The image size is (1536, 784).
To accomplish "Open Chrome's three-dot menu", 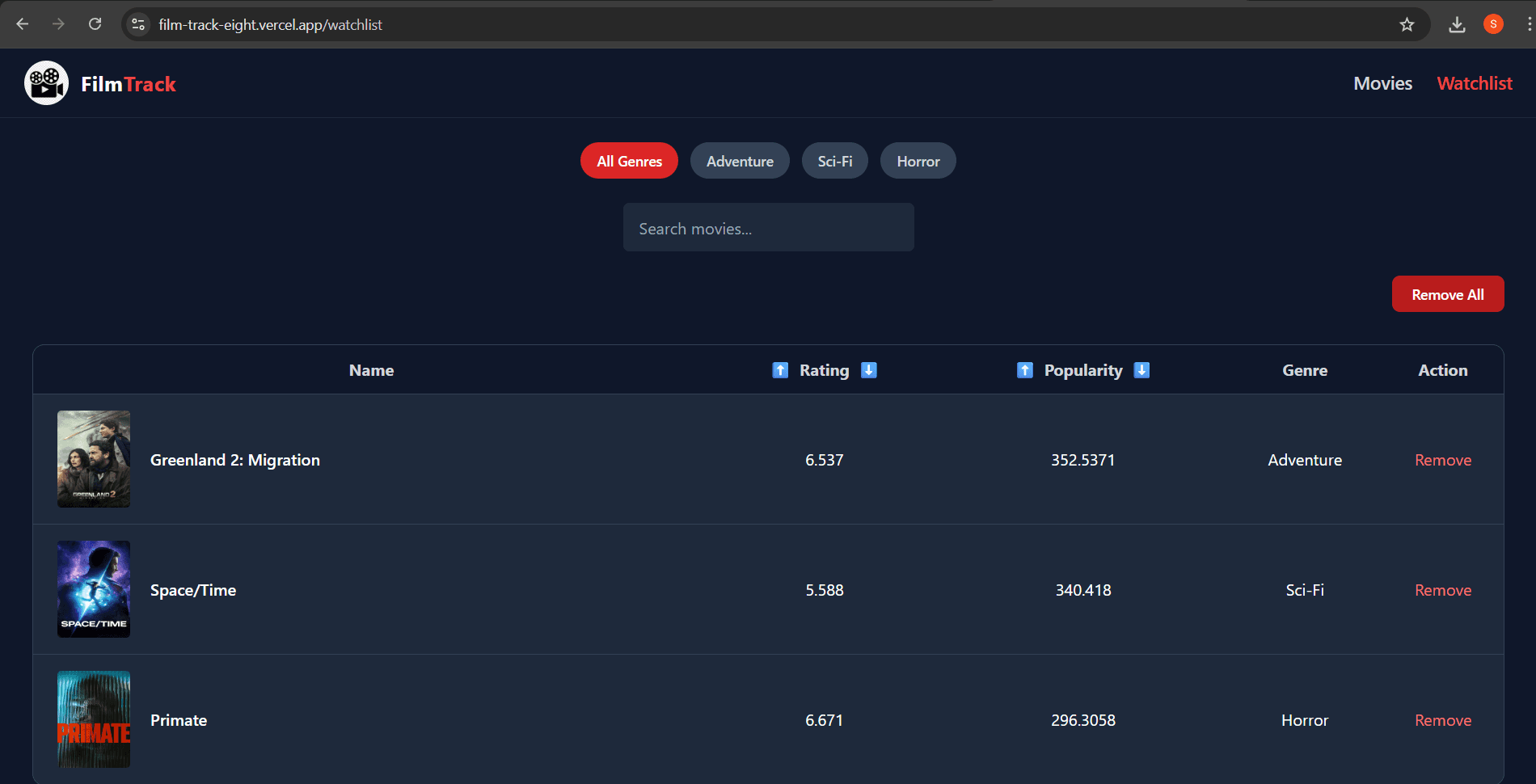I will point(1526,24).
